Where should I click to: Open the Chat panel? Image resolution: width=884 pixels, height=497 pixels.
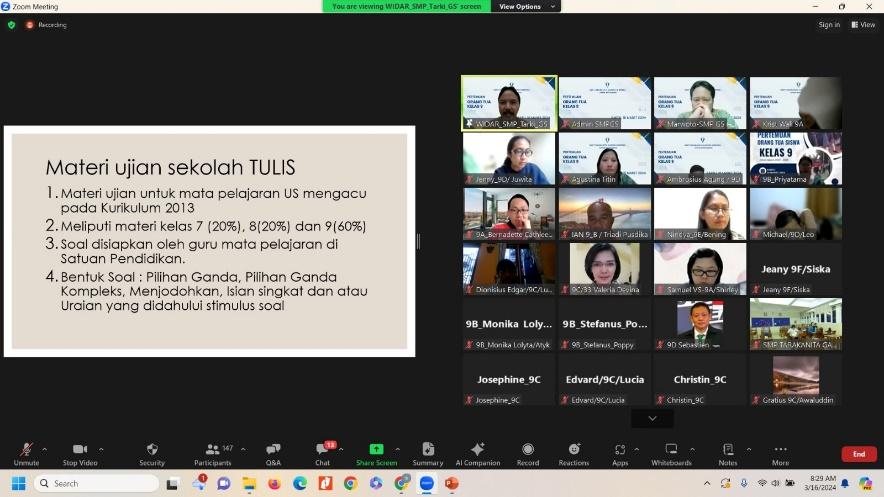click(323, 454)
